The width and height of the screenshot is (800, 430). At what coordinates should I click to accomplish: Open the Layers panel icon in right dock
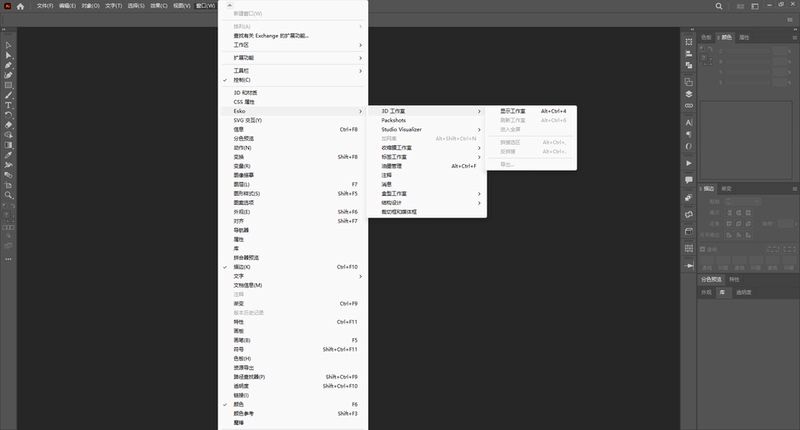point(689,94)
